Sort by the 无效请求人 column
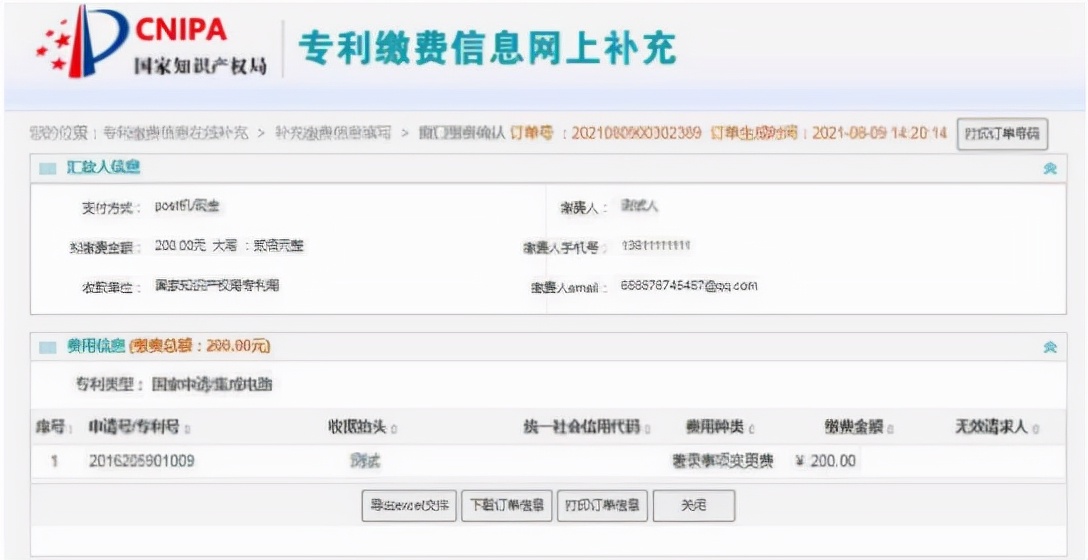1088x560 pixels. 997,427
